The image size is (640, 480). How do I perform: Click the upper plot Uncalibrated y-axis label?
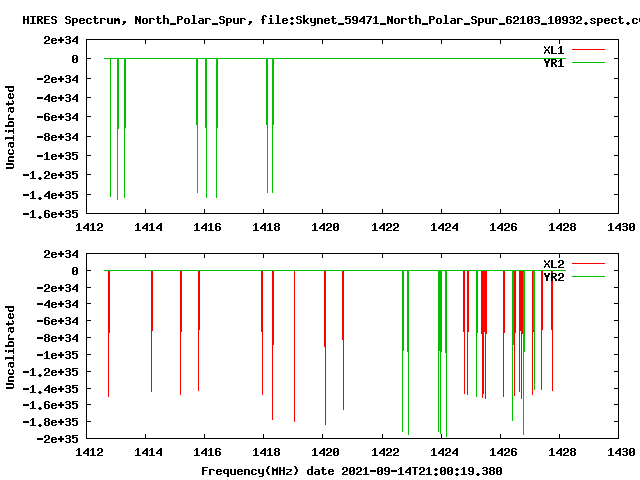pos(10,127)
